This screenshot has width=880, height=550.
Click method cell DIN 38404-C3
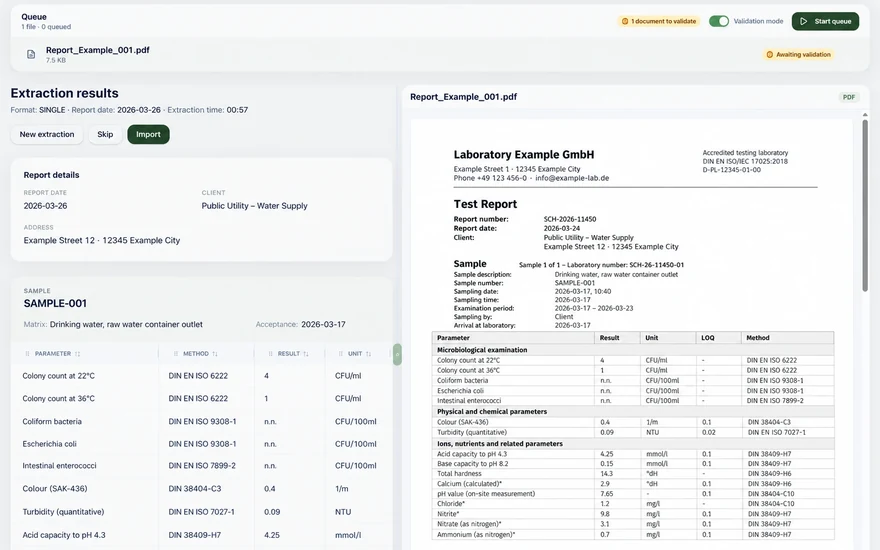(195, 488)
